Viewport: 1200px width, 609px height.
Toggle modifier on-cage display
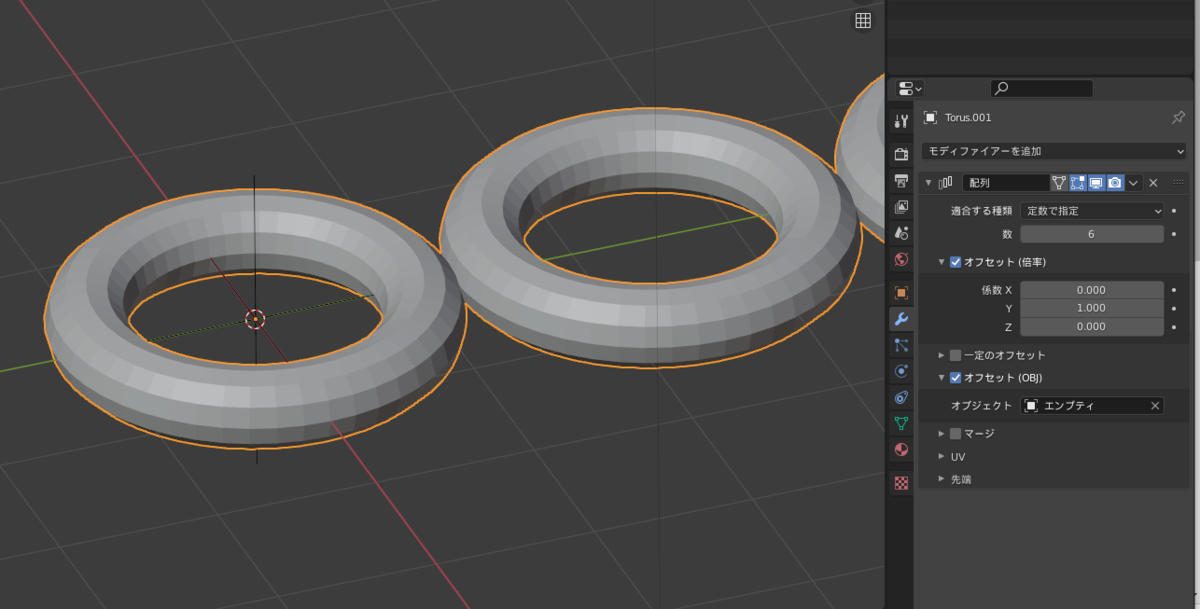[1059, 183]
